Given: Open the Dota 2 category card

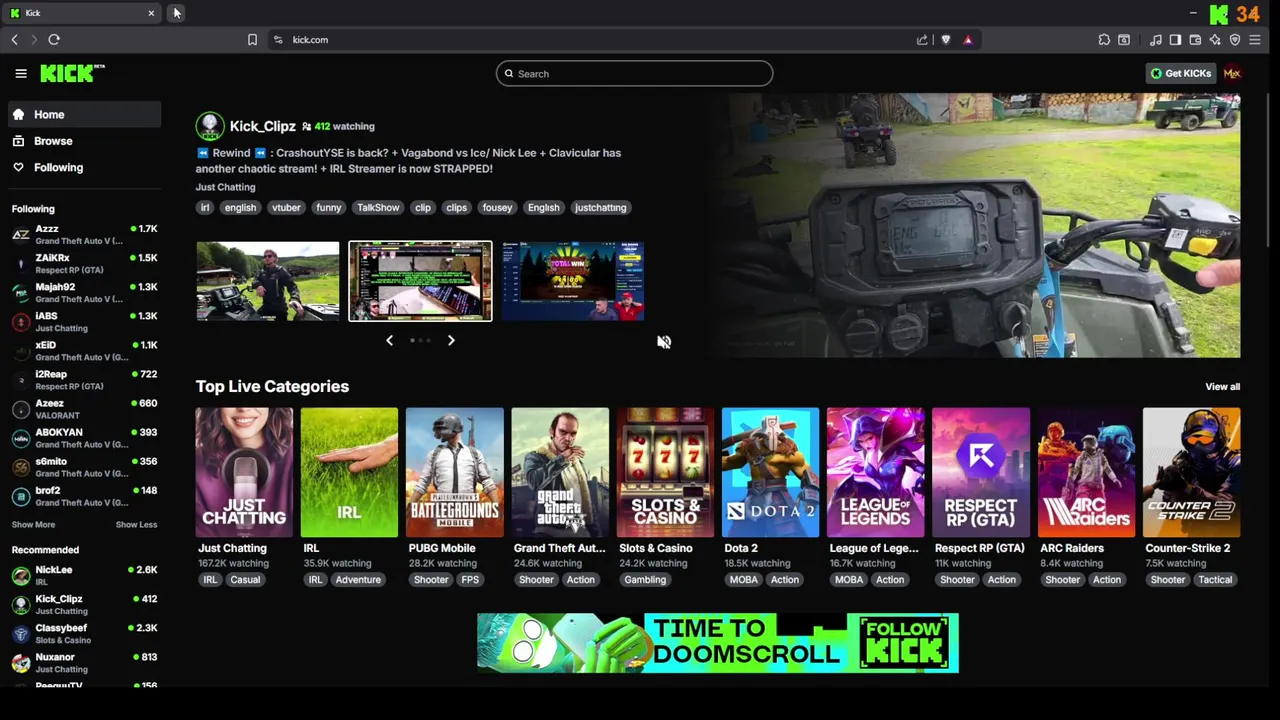Looking at the screenshot, I should (770, 472).
